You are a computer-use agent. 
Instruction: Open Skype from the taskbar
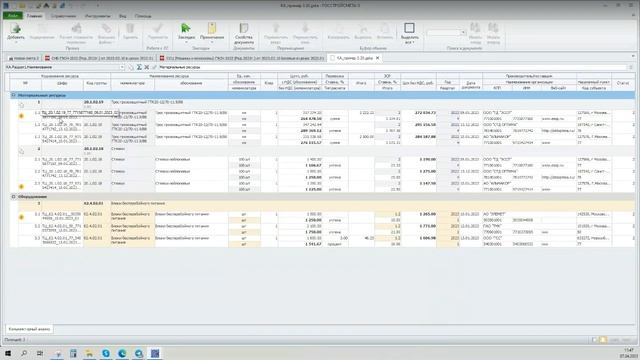click(x=106, y=353)
